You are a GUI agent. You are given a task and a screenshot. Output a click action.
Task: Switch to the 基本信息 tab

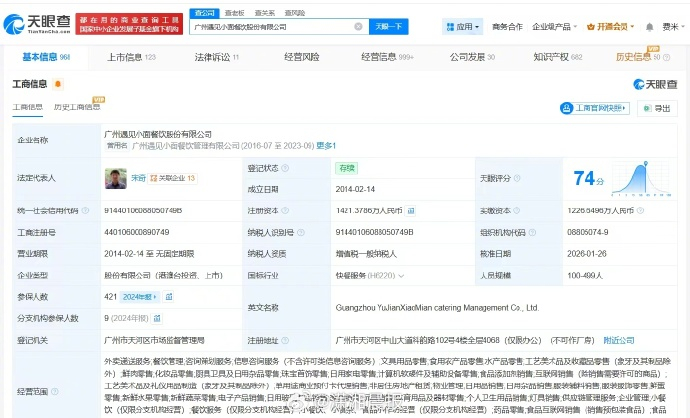(x=46, y=57)
